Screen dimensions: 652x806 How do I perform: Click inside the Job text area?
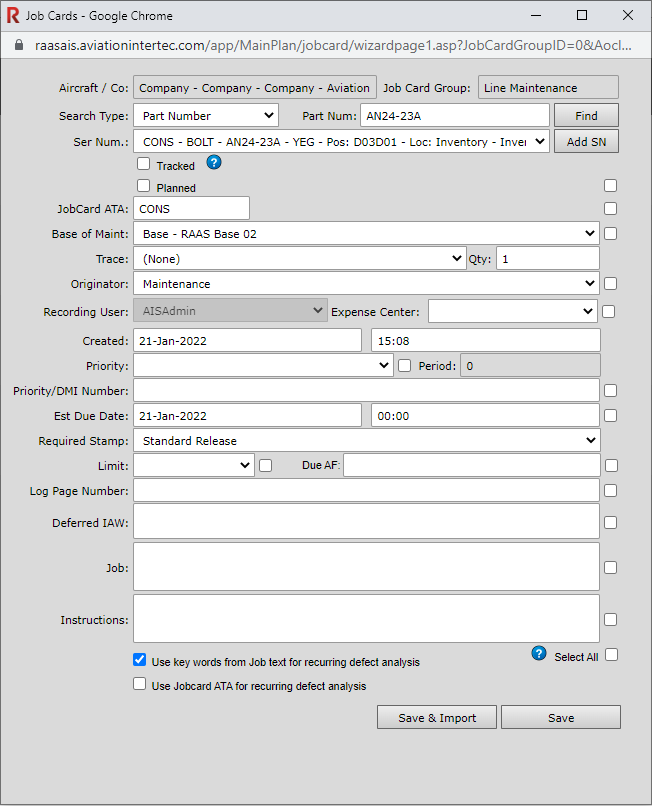366,567
